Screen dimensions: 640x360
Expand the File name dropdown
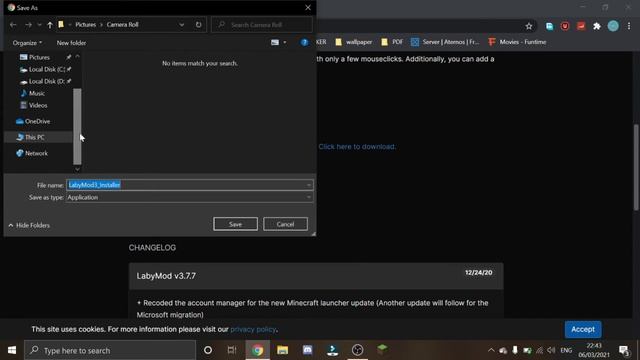point(309,185)
